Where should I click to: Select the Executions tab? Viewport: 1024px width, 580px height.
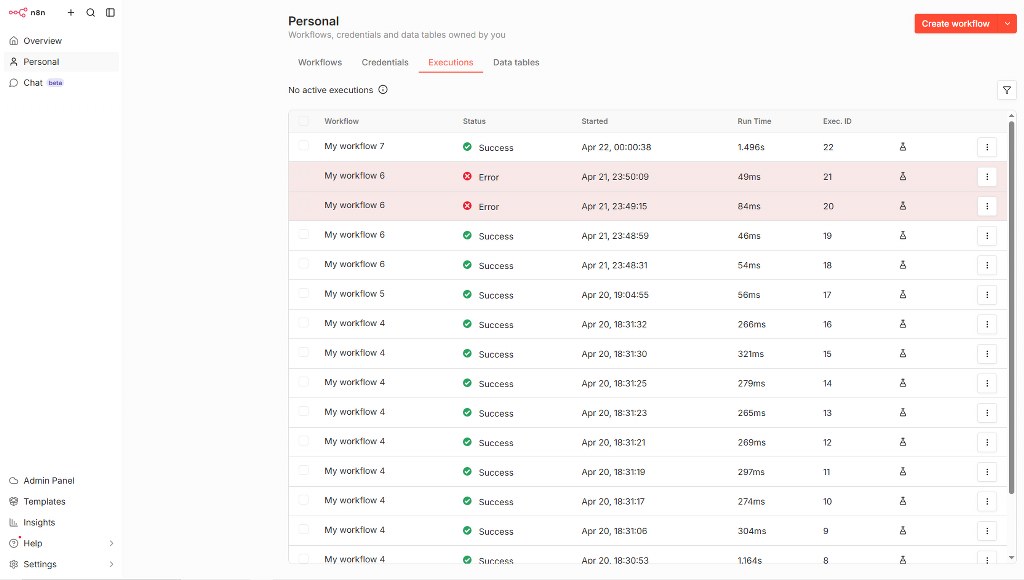(451, 62)
